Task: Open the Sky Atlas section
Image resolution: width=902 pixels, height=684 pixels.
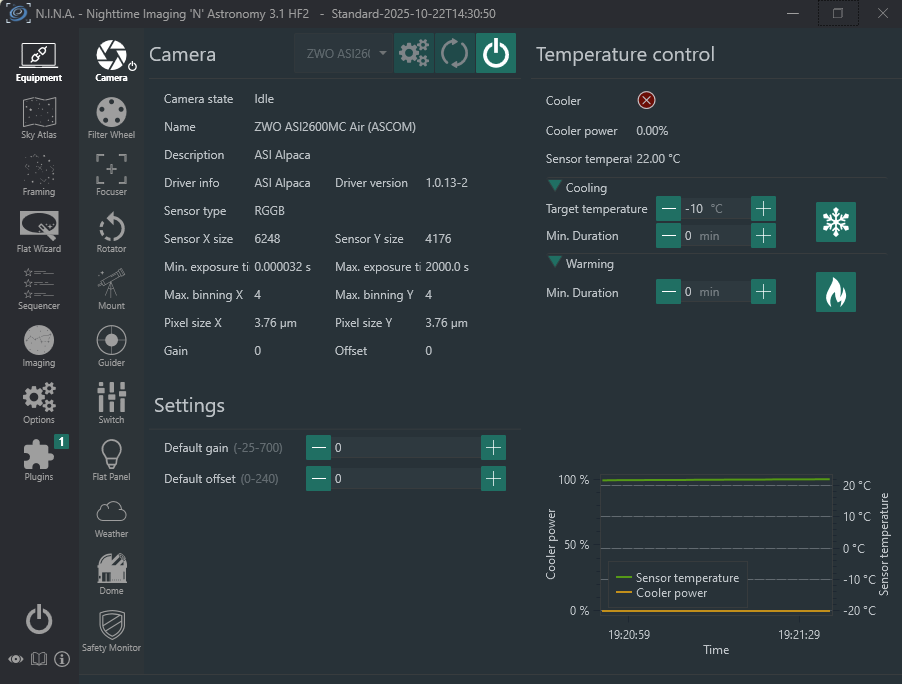Action: (x=39, y=117)
